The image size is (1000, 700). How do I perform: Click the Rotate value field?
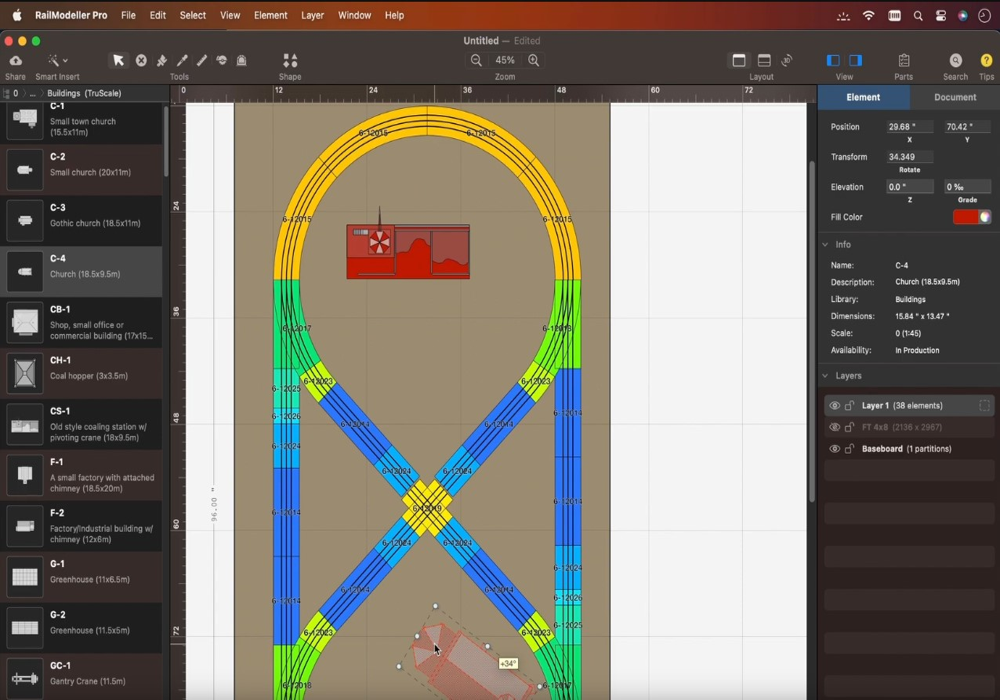coord(909,157)
